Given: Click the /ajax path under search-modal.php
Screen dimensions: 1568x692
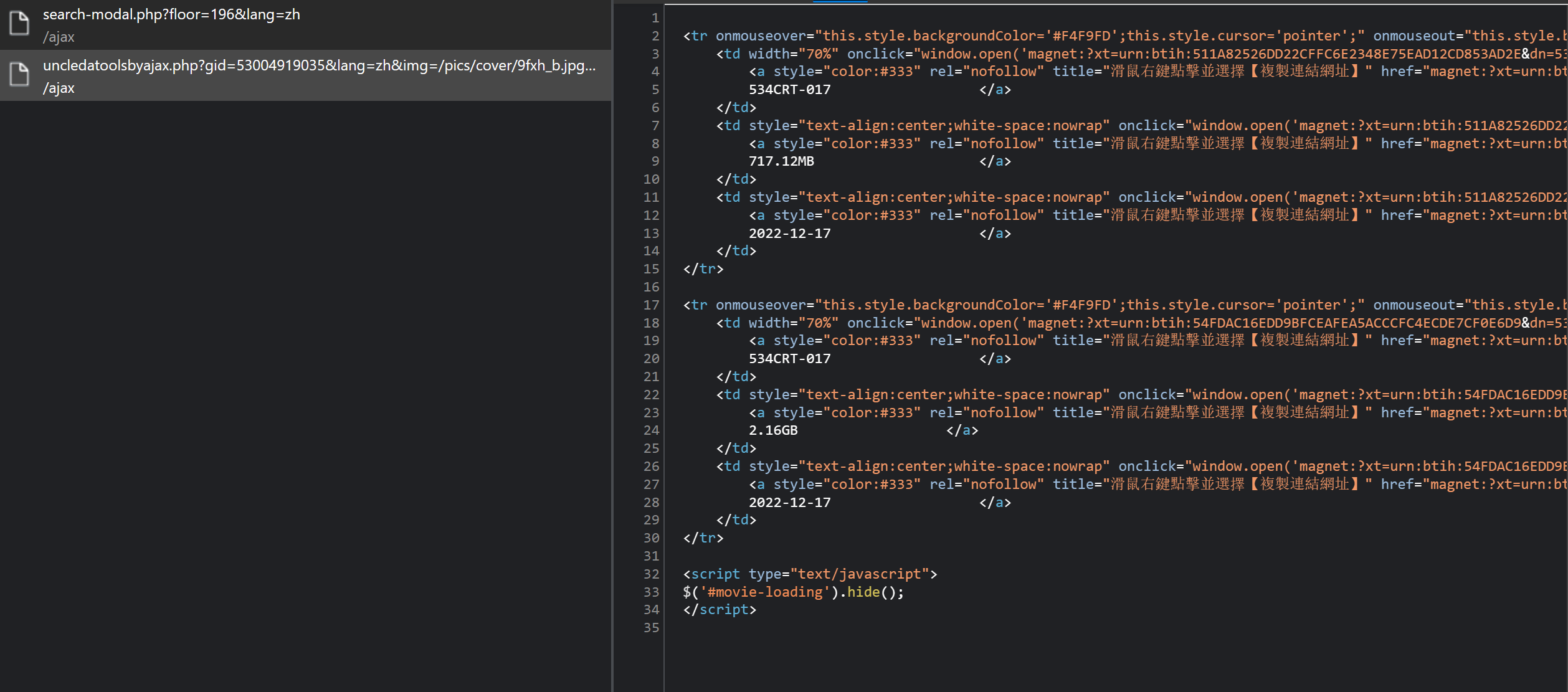Looking at the screenshot, I should (59, 37).
